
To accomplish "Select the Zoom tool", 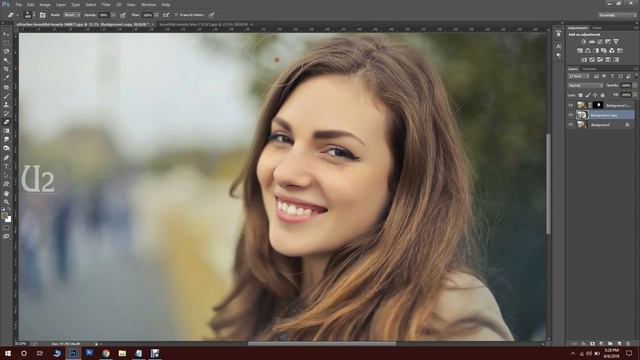I will (6, 202).
